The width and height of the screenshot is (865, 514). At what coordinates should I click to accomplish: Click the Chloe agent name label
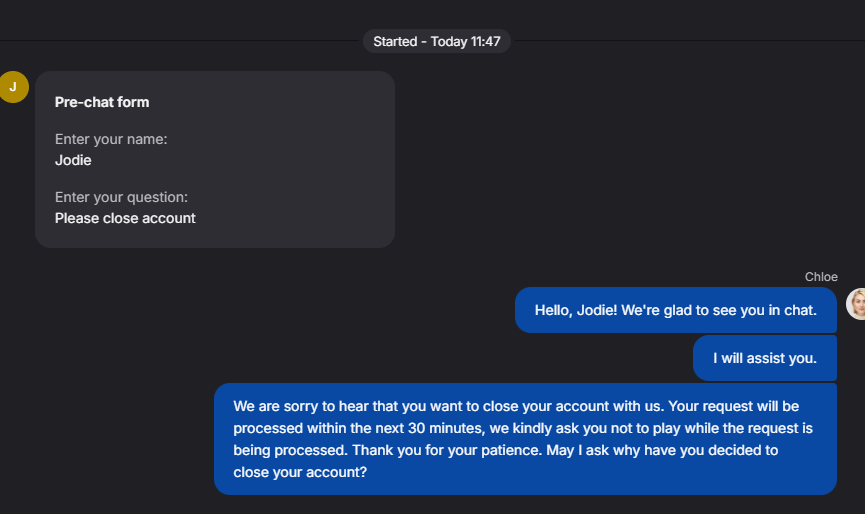tap(821, 277)
